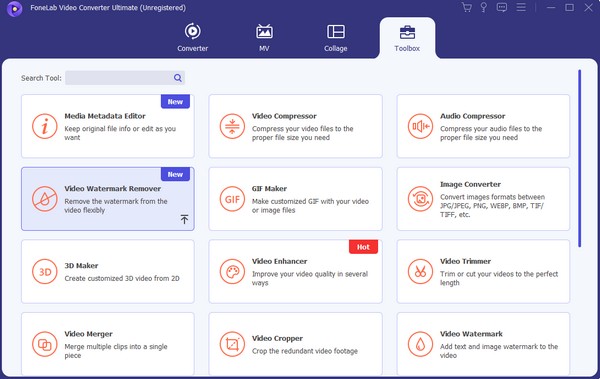Click the Video Merger icon
The width and height of the screenshot is (600, 379).
(x=45, y=344)
